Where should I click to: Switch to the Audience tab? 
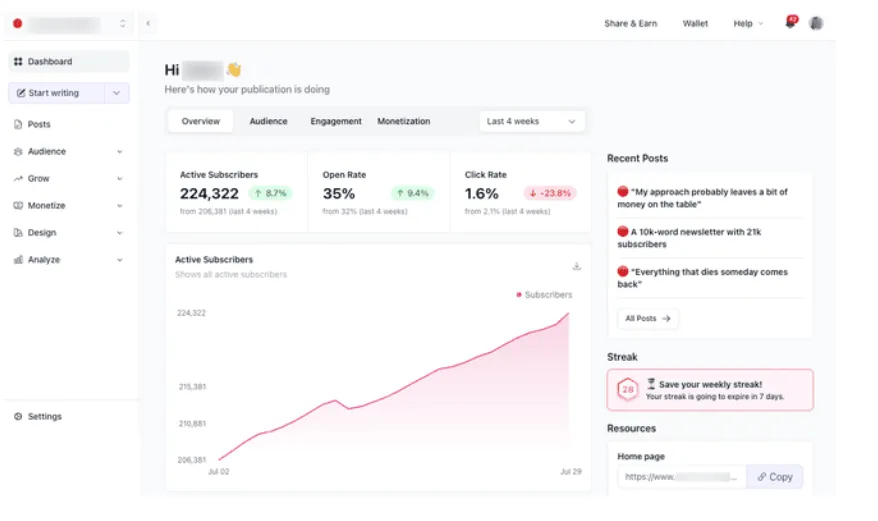click(268, 121)
